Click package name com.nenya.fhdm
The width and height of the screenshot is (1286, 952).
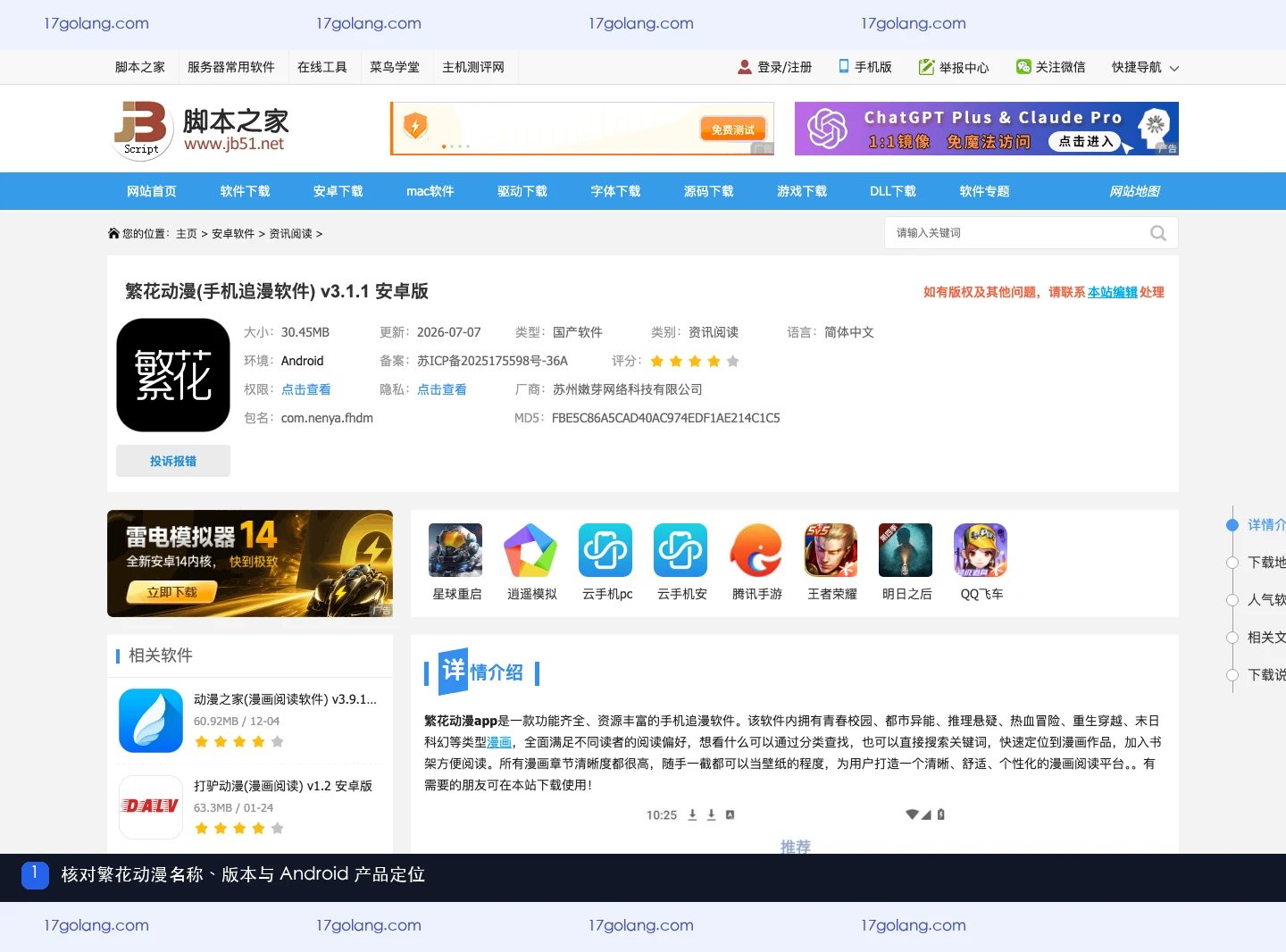(x=327, y=418)
